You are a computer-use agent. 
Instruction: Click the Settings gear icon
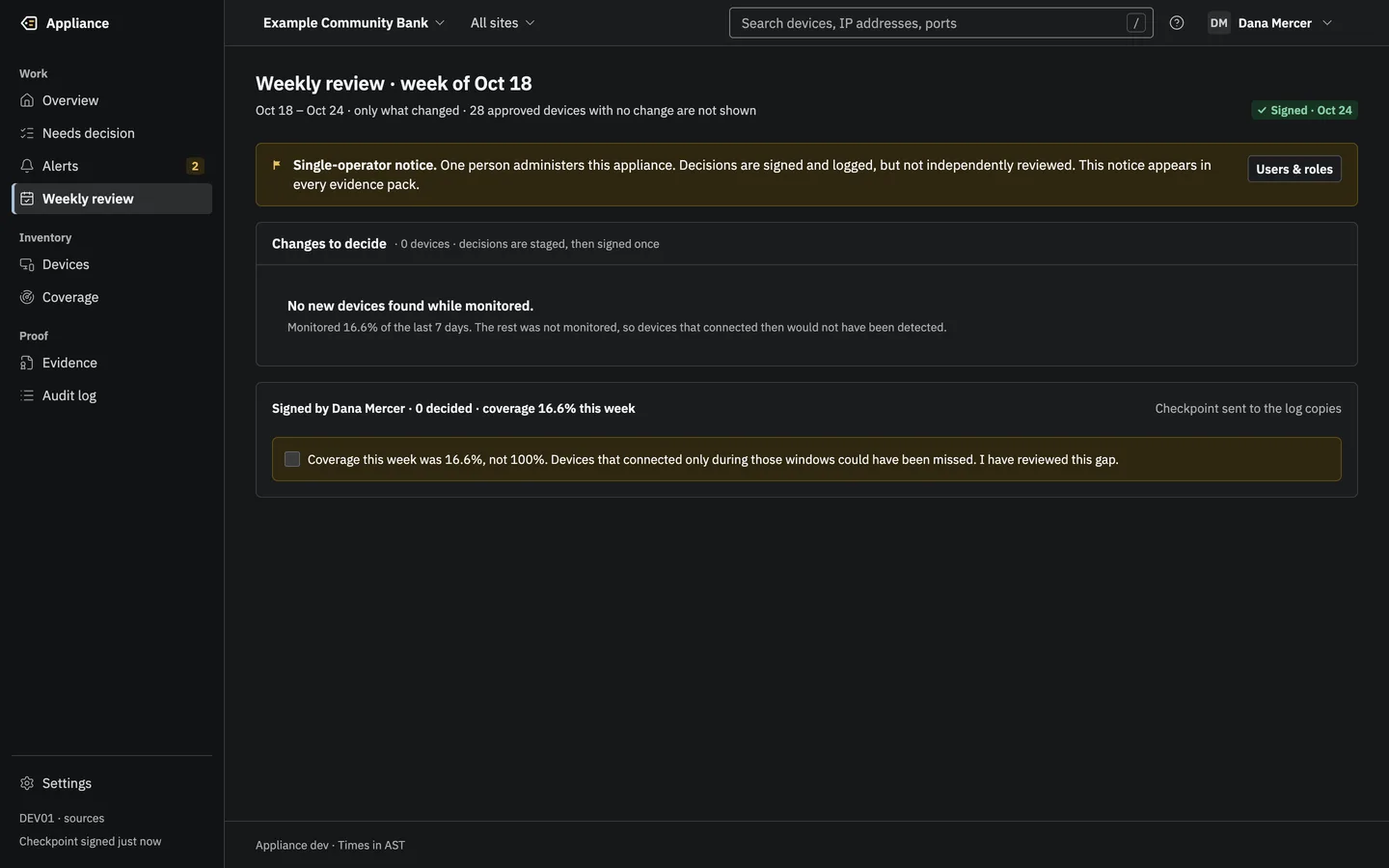click(x=27, y=783)
